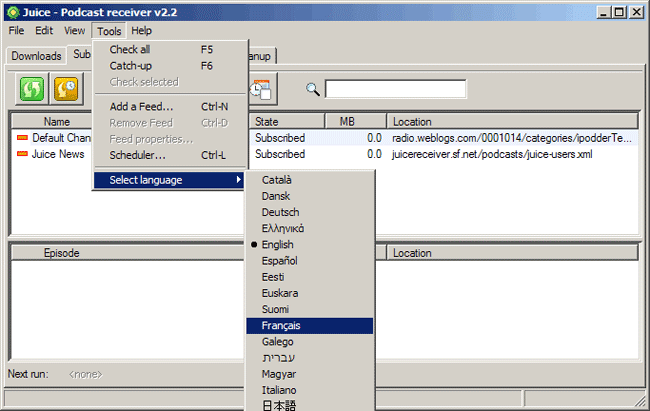650x411 pixels.
Task: Click the green Check for new podcasts icon
Action: click(x=32, y=89)
